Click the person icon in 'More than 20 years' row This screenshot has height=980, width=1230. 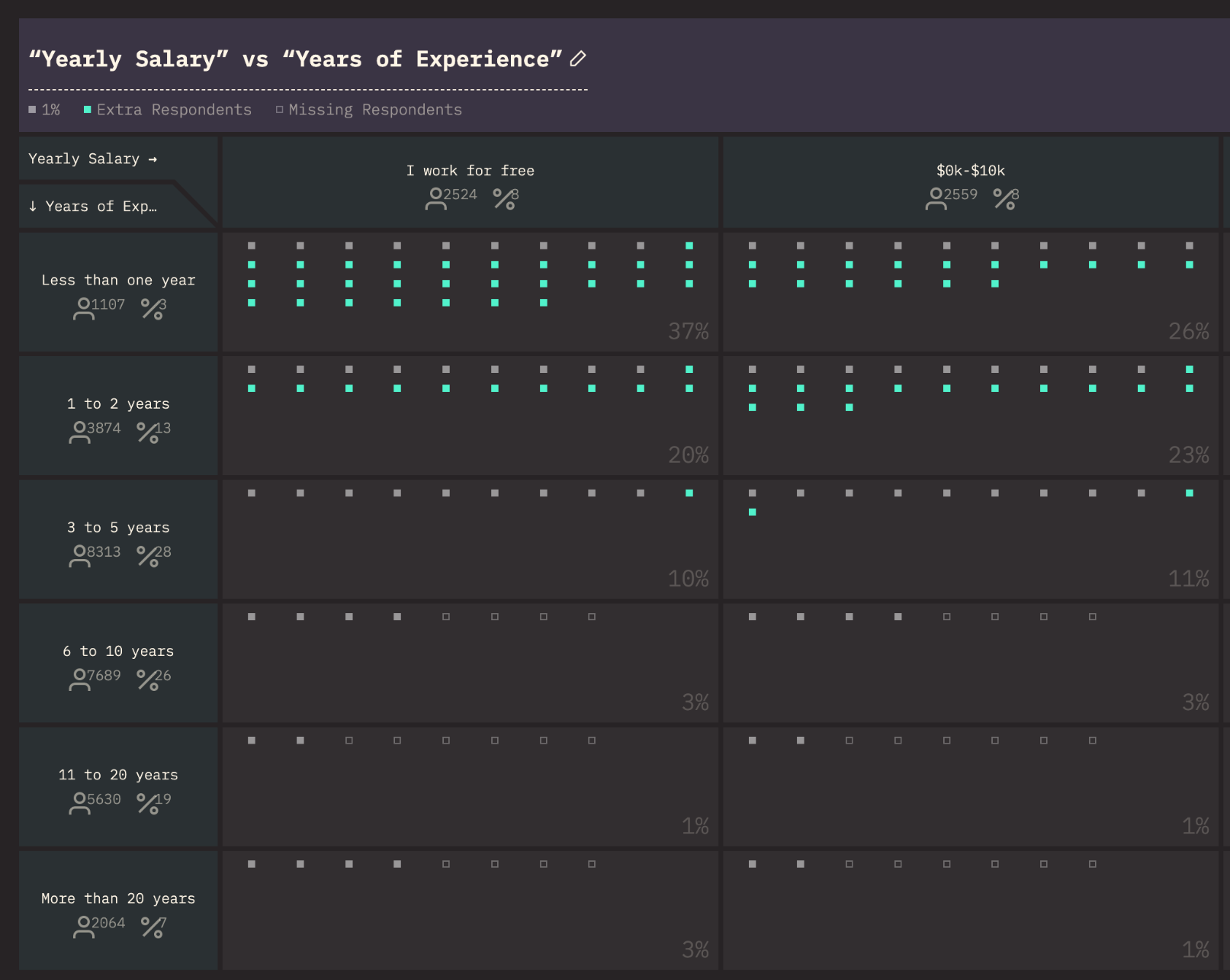(x=83, y=927)
